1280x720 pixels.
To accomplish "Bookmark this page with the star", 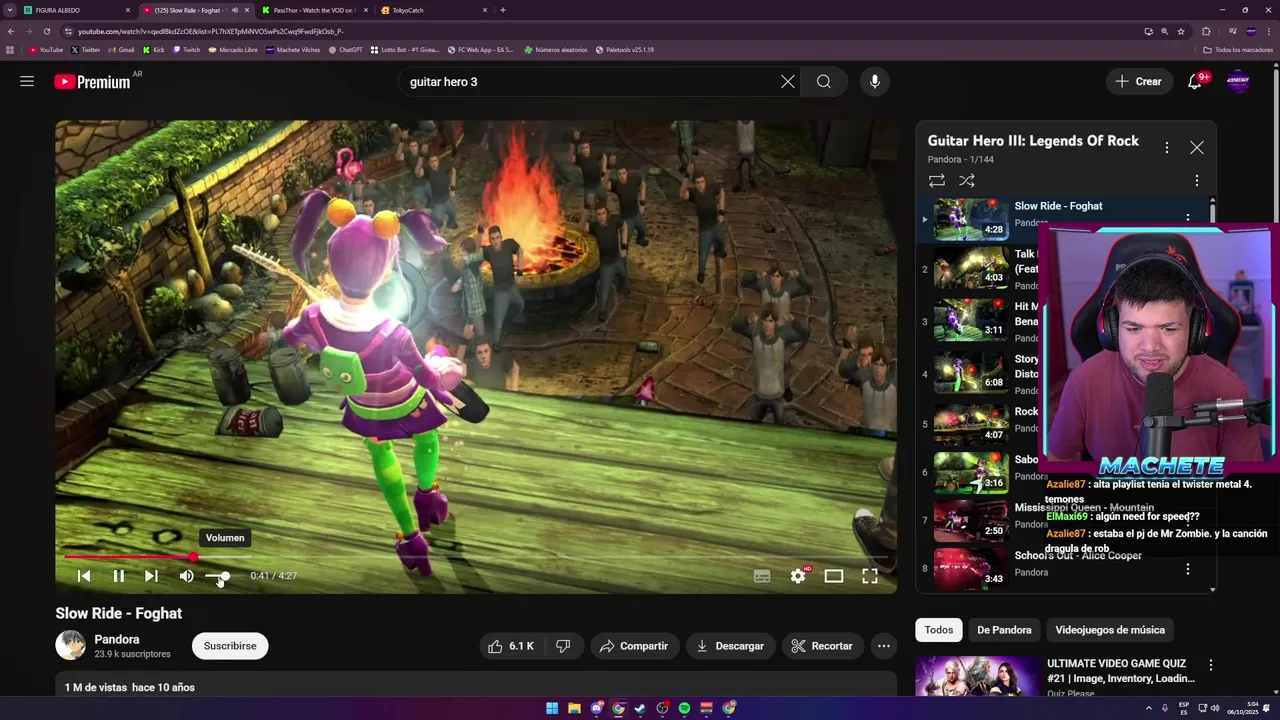I will click(1183, 31).
